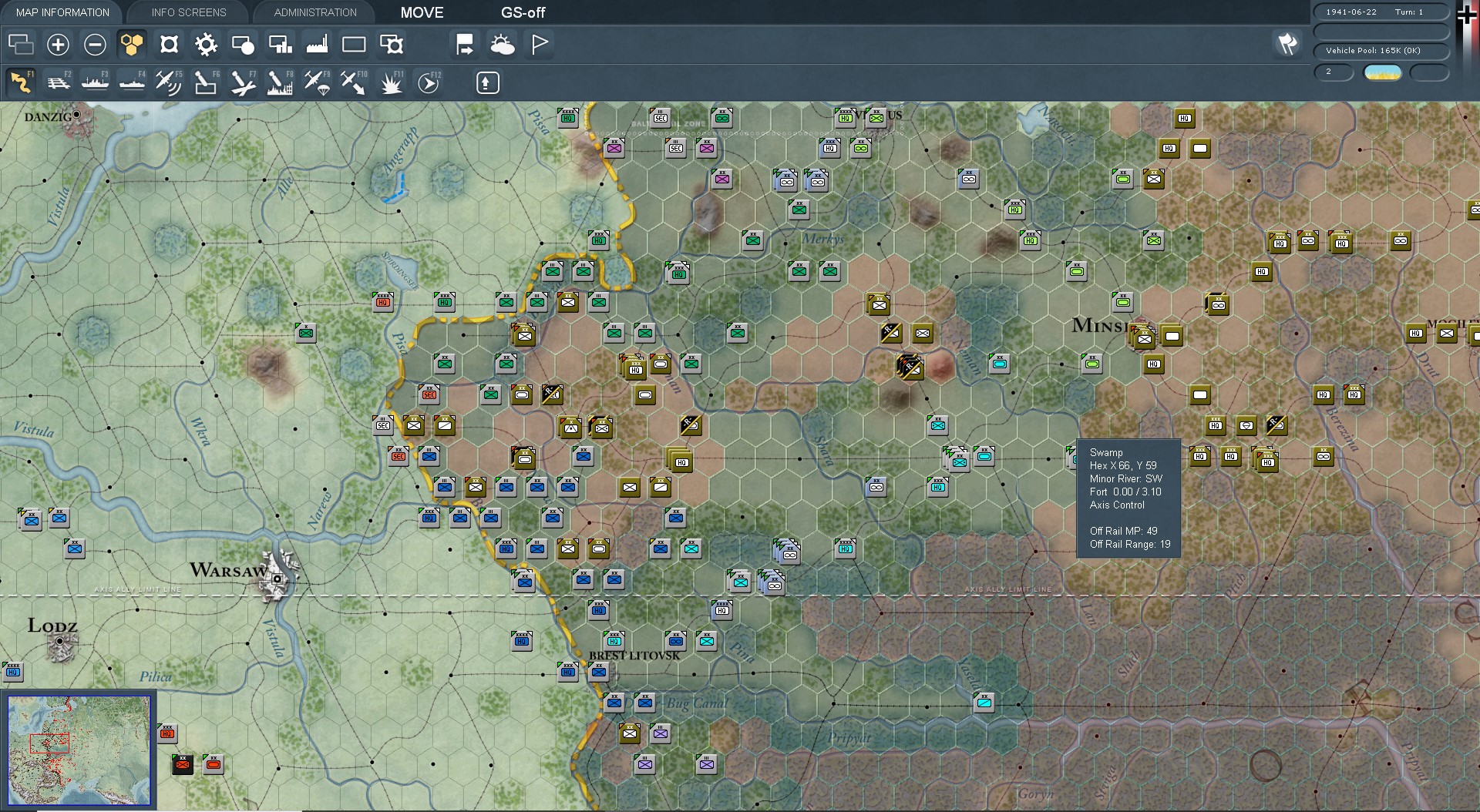Select F9 air transport parachute mode

(x=317, y=82)
